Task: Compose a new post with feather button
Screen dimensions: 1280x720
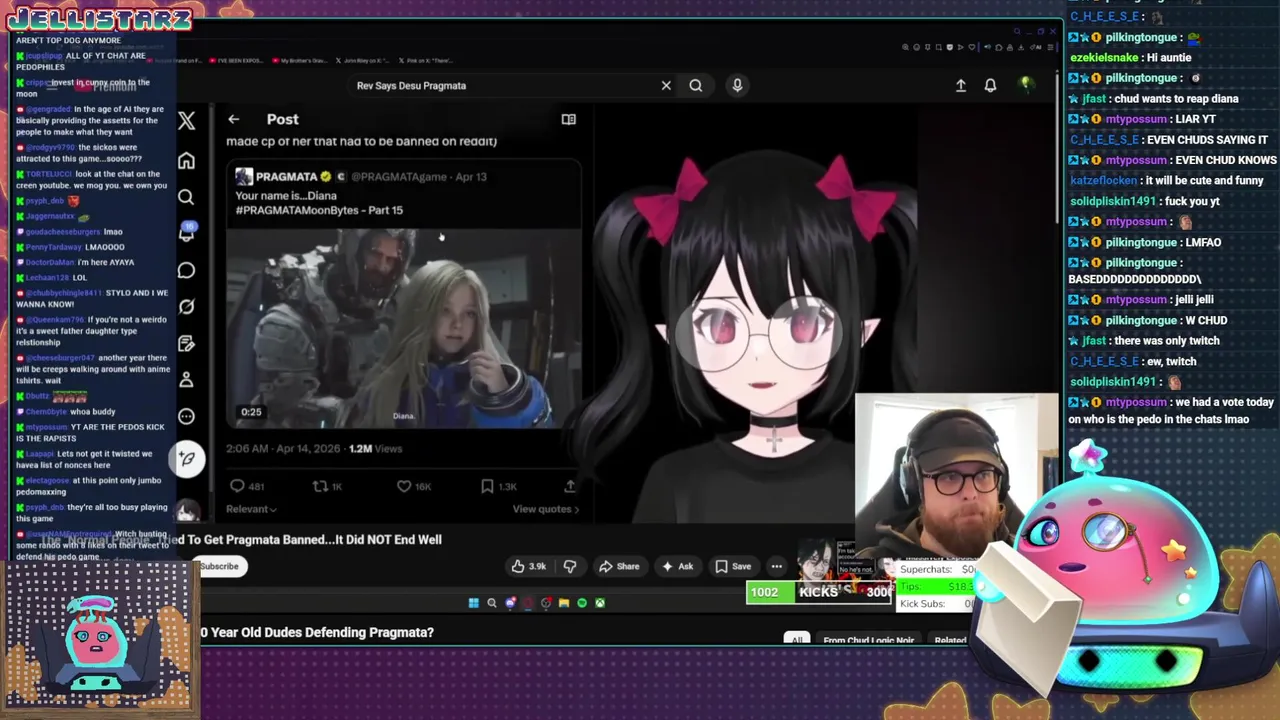Action: tap(187, 458)
